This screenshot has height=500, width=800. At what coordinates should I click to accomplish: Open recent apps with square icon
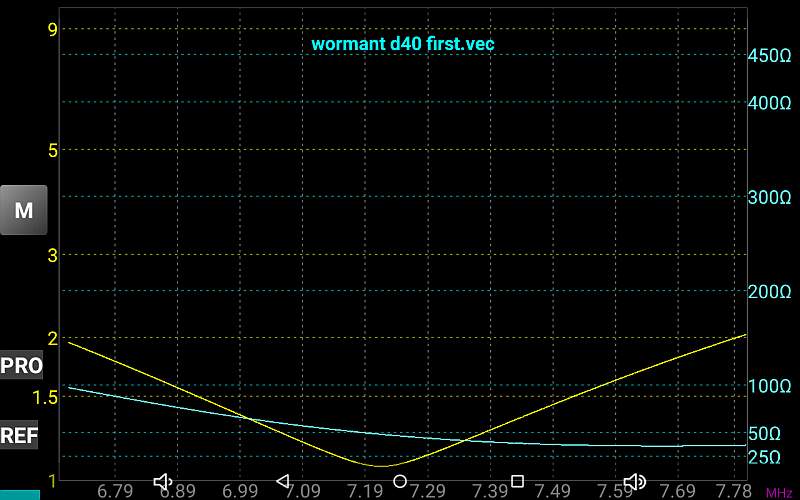517,482
